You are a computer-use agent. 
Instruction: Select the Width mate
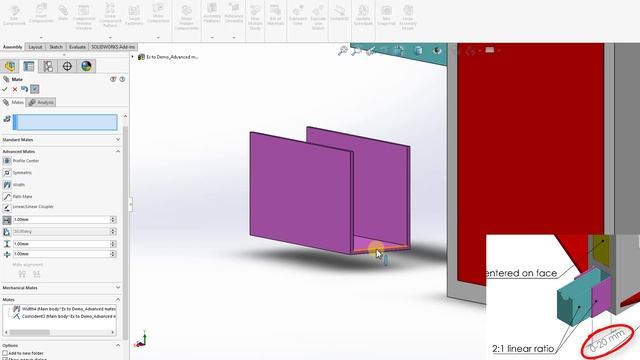[x=14, y=185]
